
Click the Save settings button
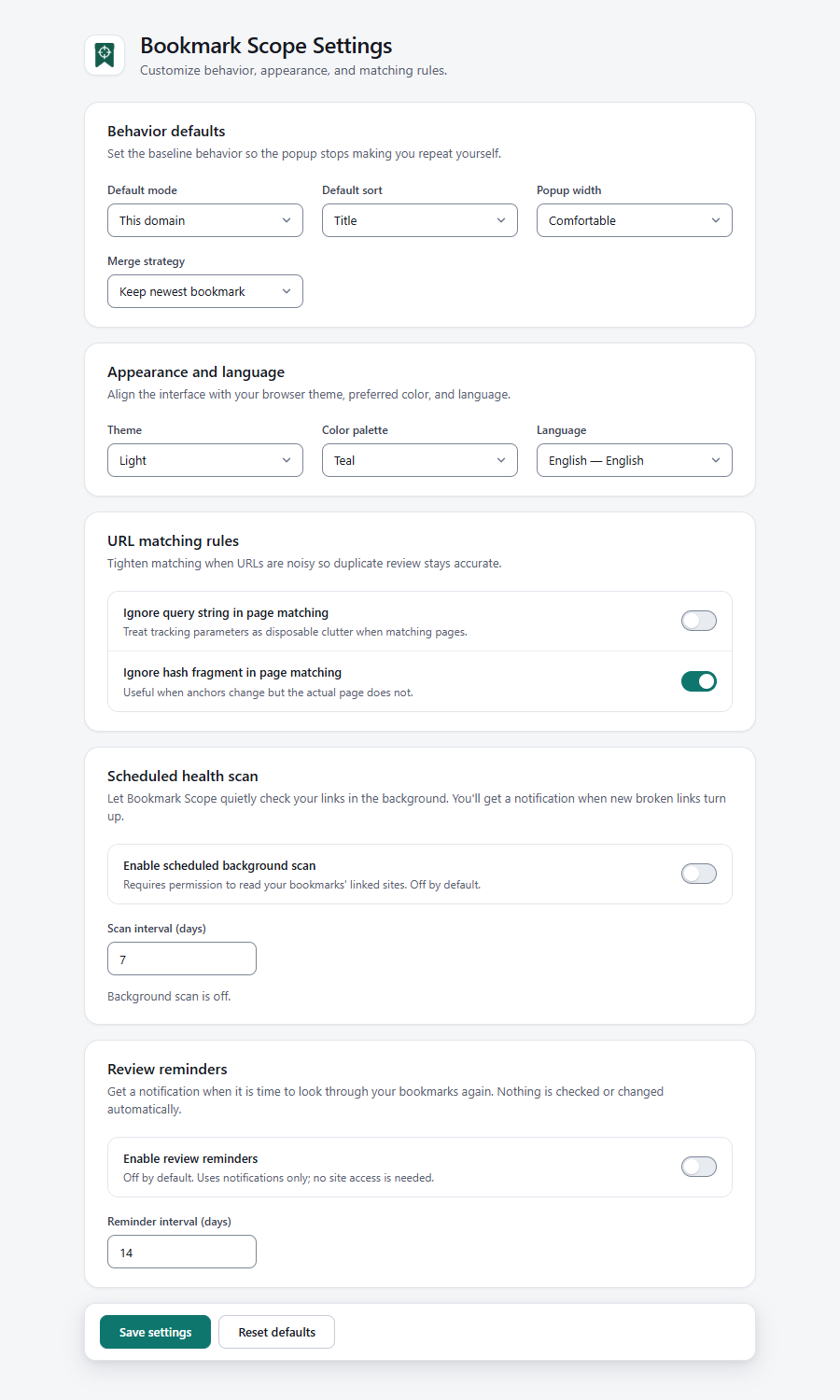(x=155, y=1332)
